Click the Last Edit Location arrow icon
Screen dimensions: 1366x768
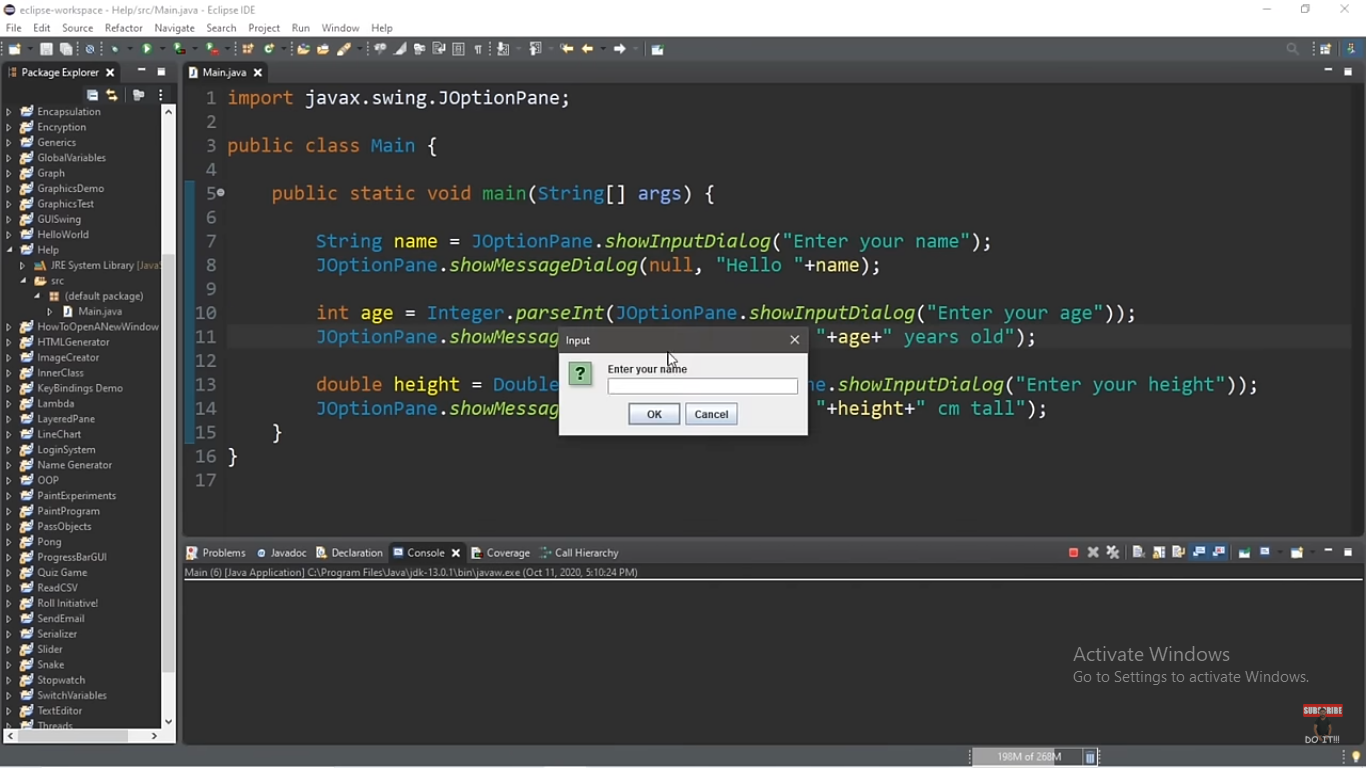pyautogui.click(x=567, y=49)
